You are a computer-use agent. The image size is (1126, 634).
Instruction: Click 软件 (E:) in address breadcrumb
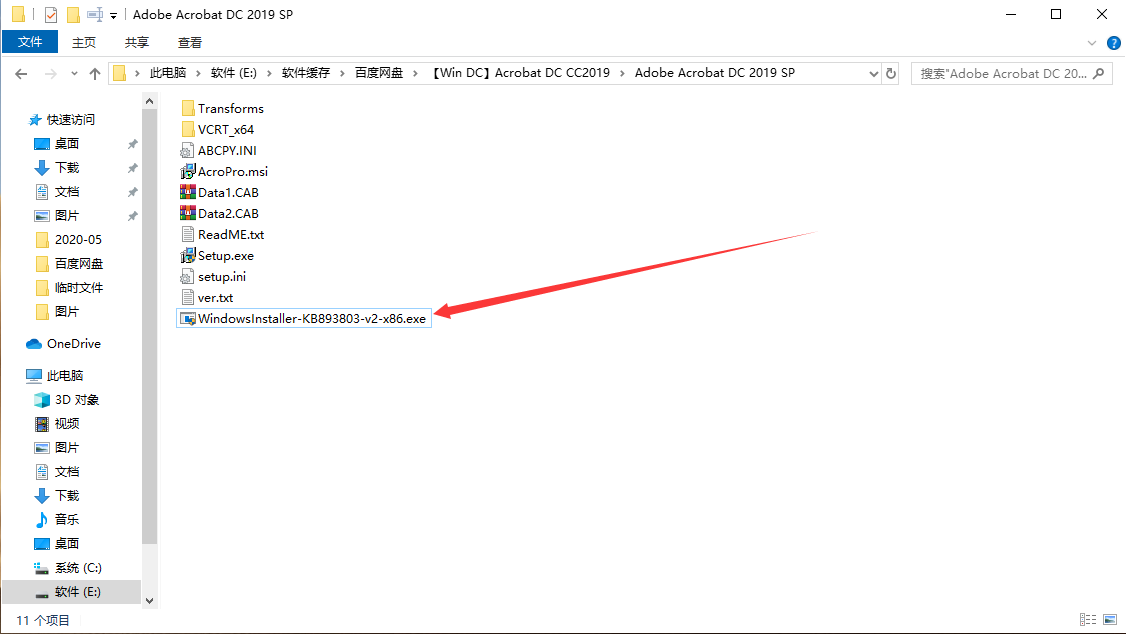(x=233, y=73)
